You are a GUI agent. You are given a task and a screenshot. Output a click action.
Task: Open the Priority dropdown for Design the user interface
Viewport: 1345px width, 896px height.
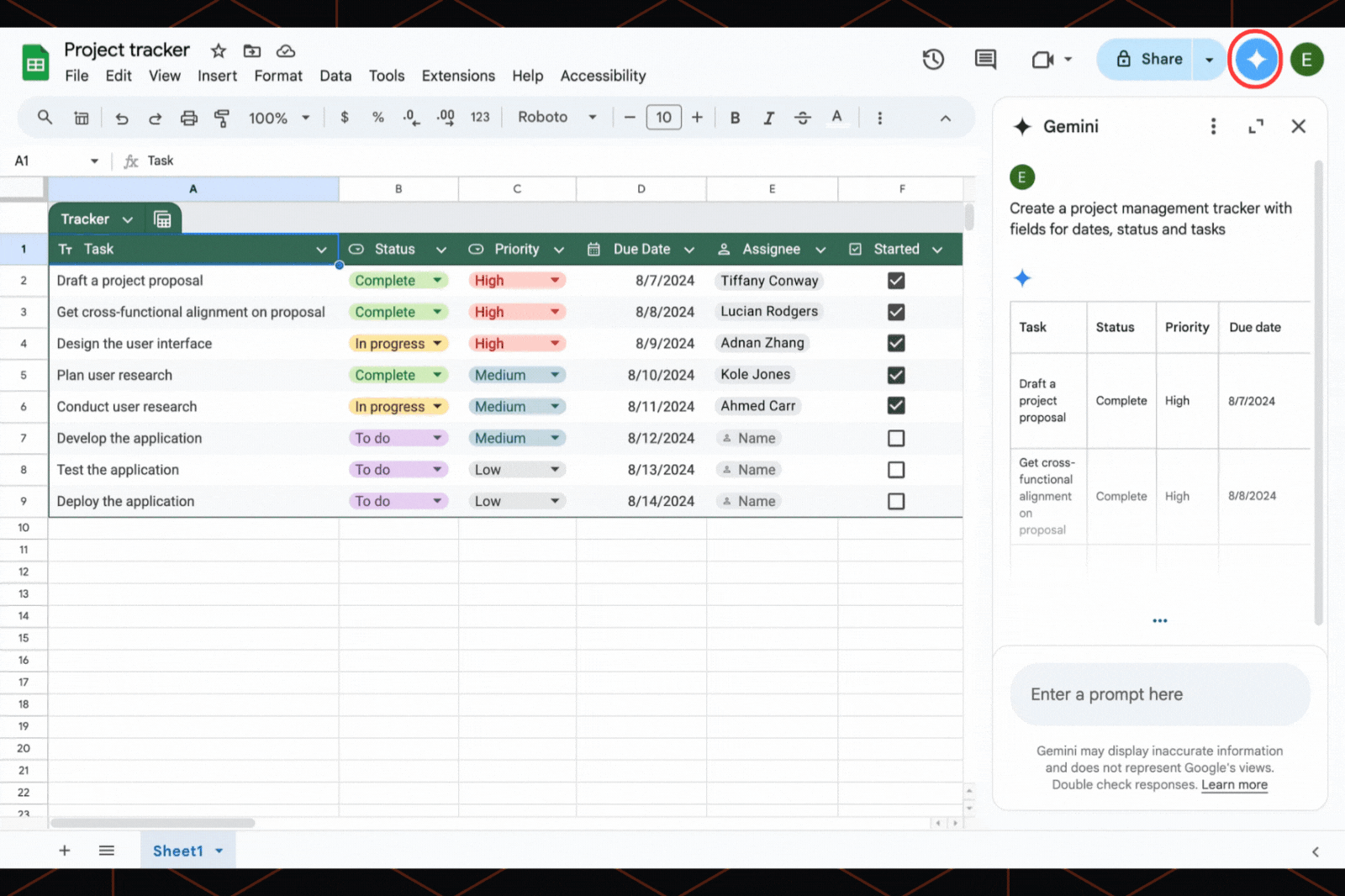coord(554,343)
